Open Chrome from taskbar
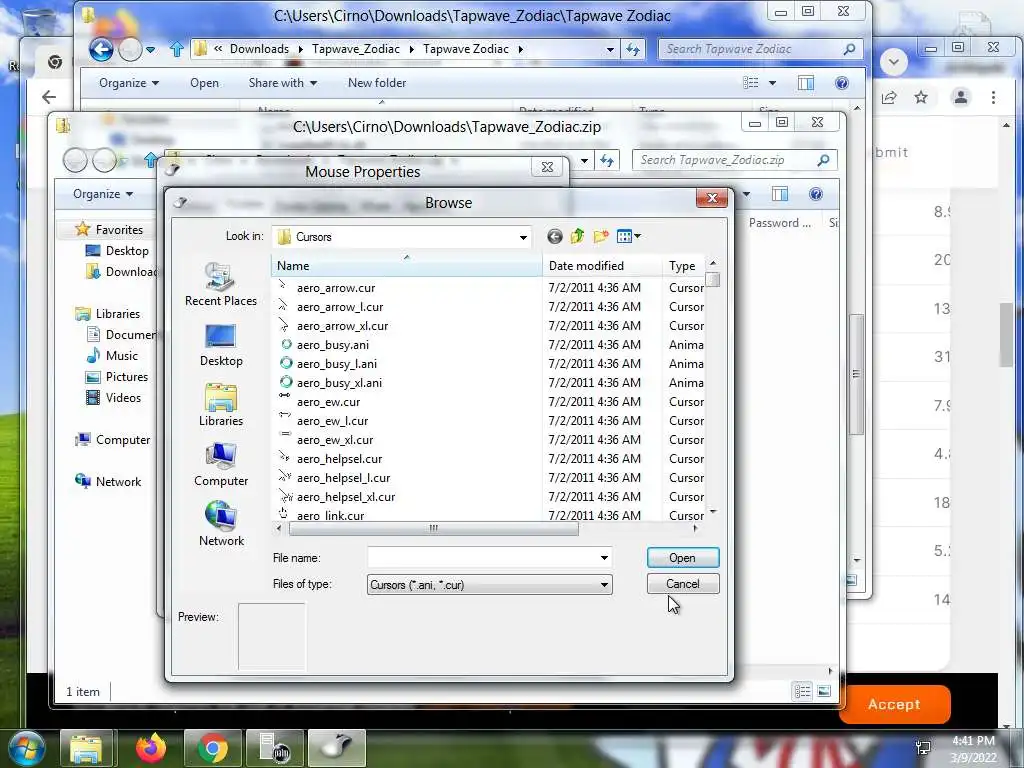Viewport: 1024px width, 768px height. [x=213, y=748]
